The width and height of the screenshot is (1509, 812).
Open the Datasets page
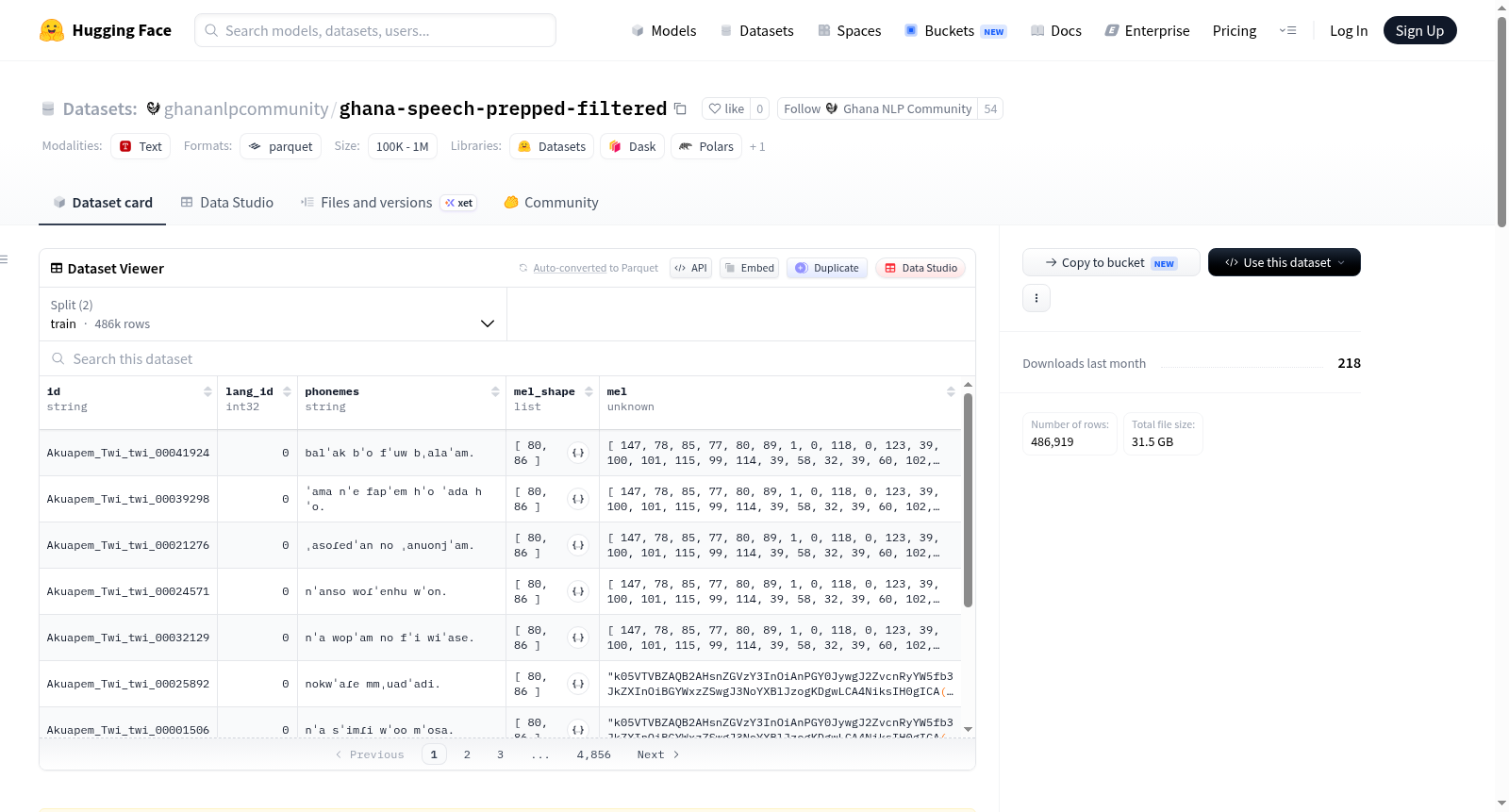(756, 30)
